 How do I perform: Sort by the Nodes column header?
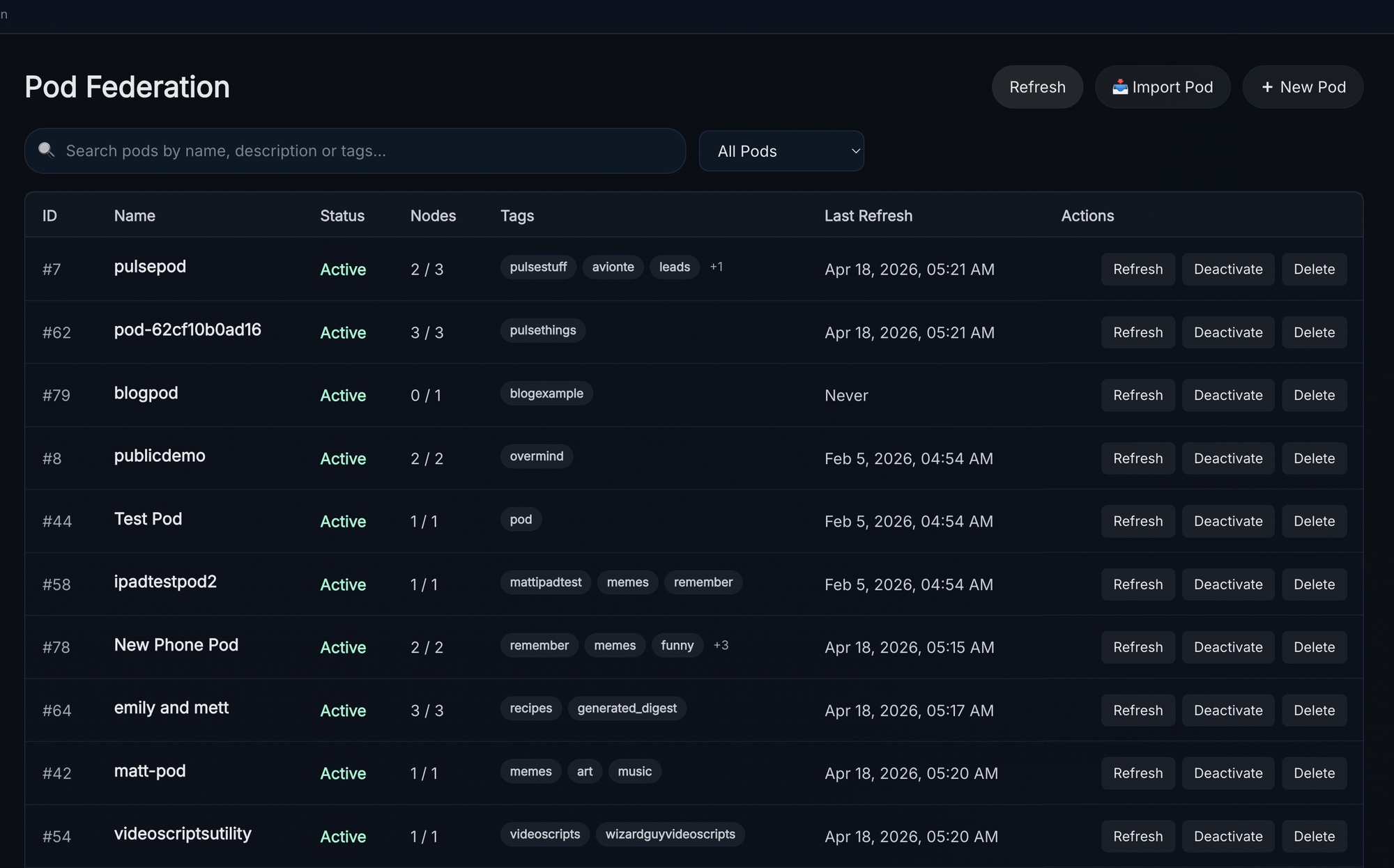433,216
